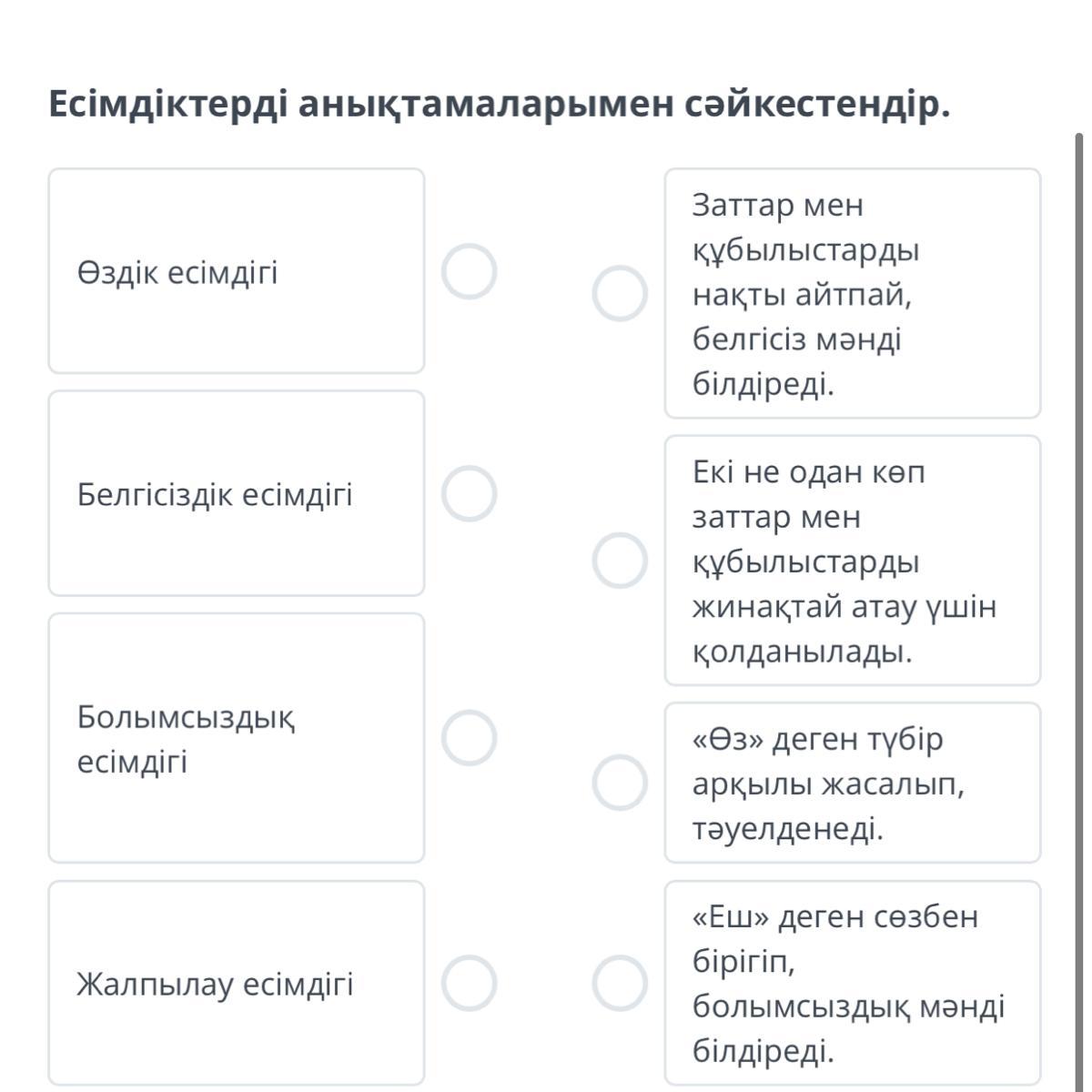The height and width of the screenshot is (1092, 1092).
Task: Select the radio circle beside Белгісіздік есімдігі
Action: pyautogui.click(x=469, y=494)
